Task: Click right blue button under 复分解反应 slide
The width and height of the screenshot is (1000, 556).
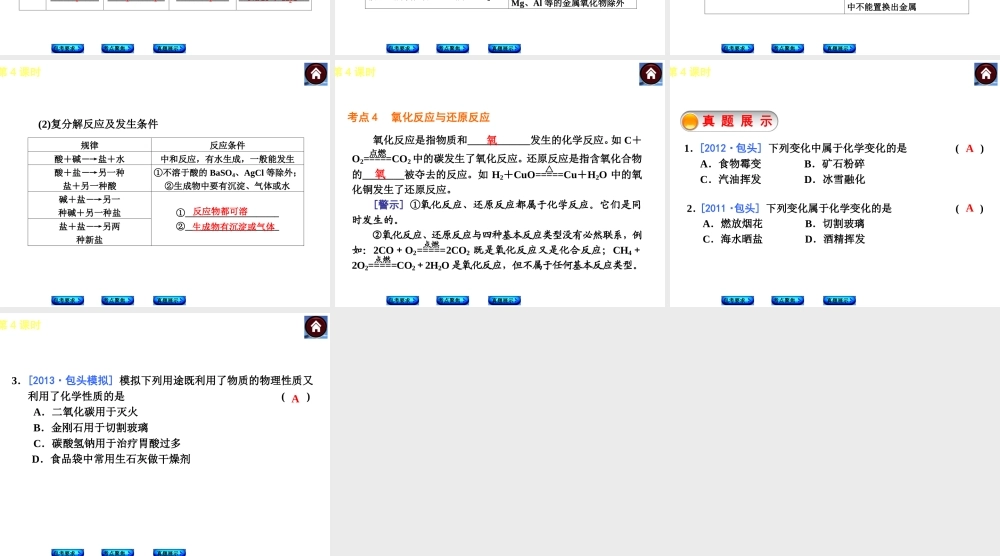Action: (x=170, y=300)
